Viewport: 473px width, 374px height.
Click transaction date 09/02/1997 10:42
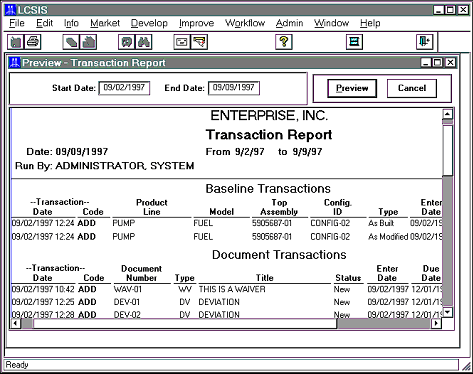coord(43,289)
